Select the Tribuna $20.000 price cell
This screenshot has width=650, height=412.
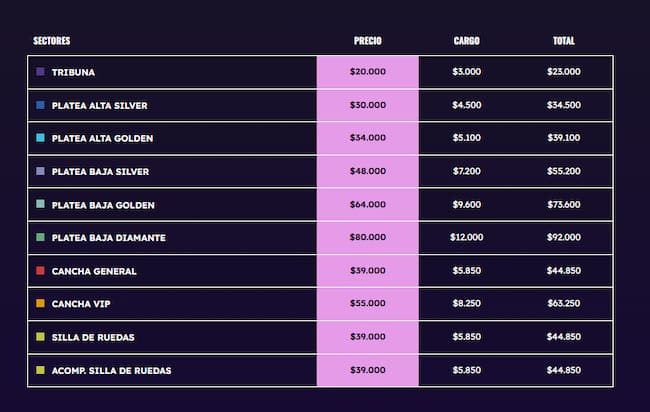point(368,72)
